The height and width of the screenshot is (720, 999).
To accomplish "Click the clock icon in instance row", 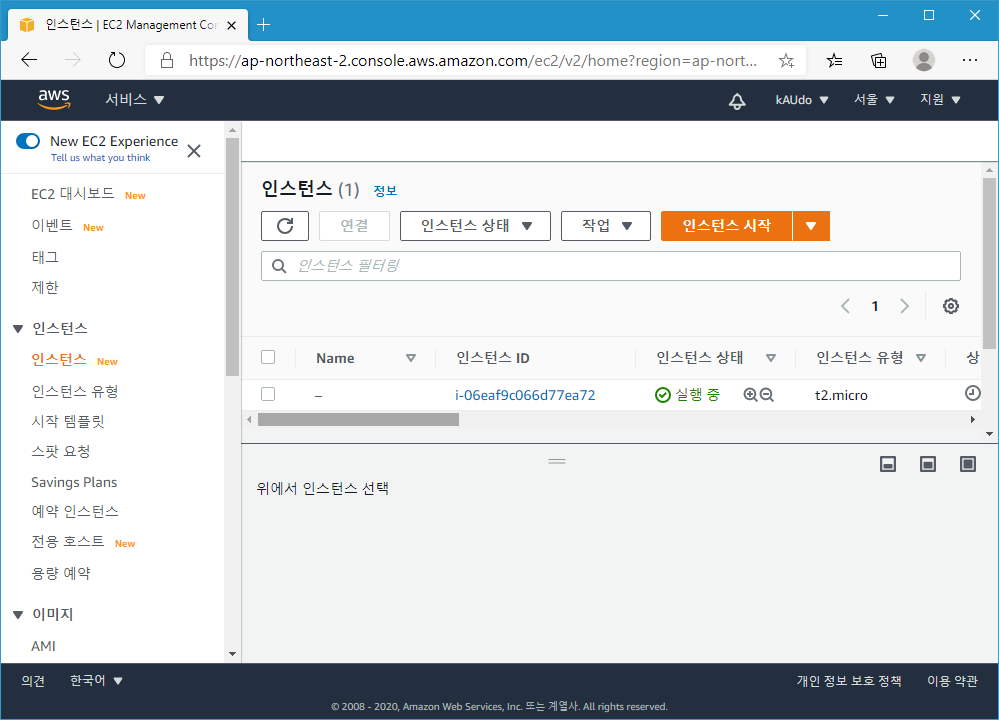I will tap(972, 393).
